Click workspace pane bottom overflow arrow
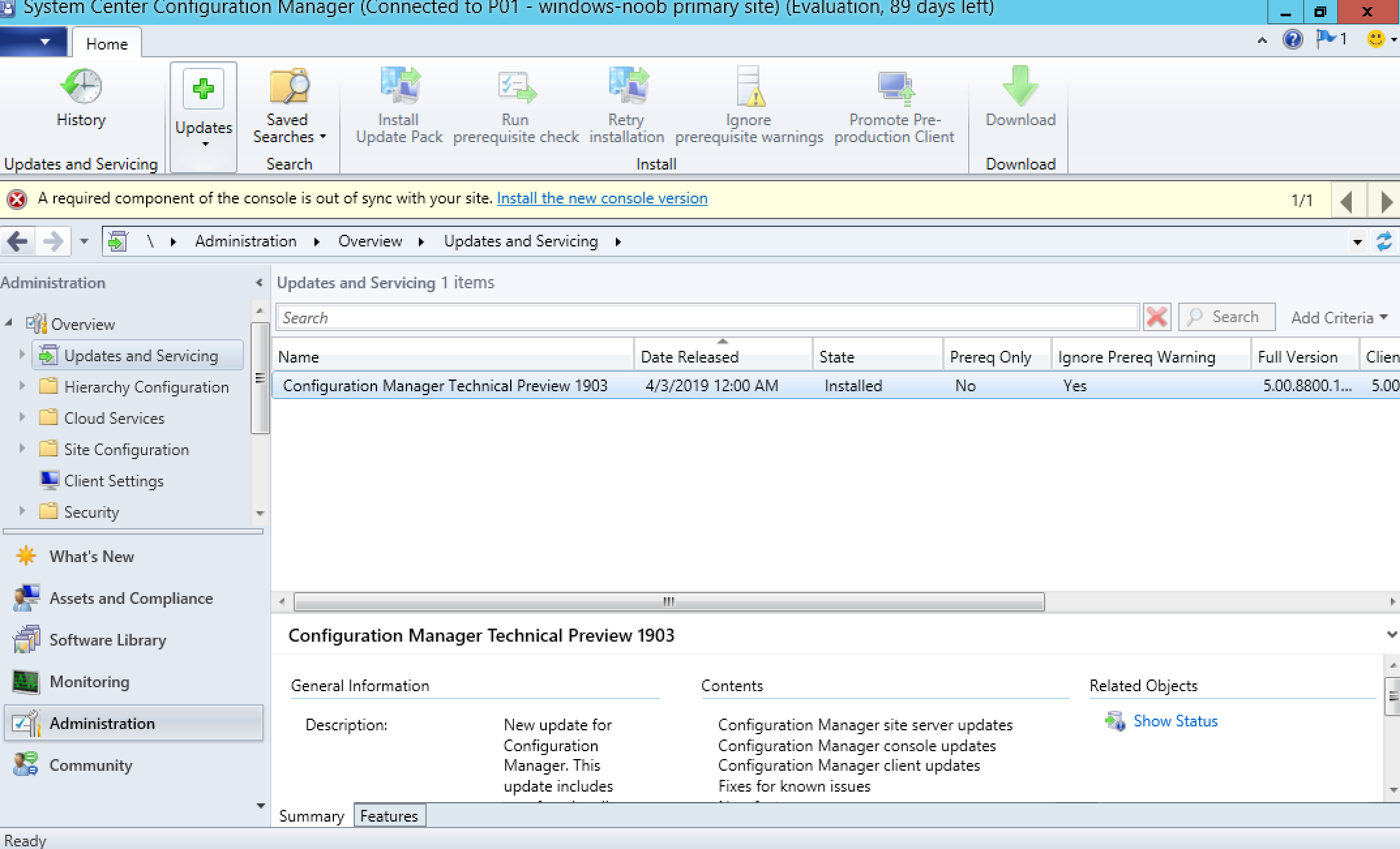The height and width of the screenshot is (849, 1400). [x=260, y=805]
